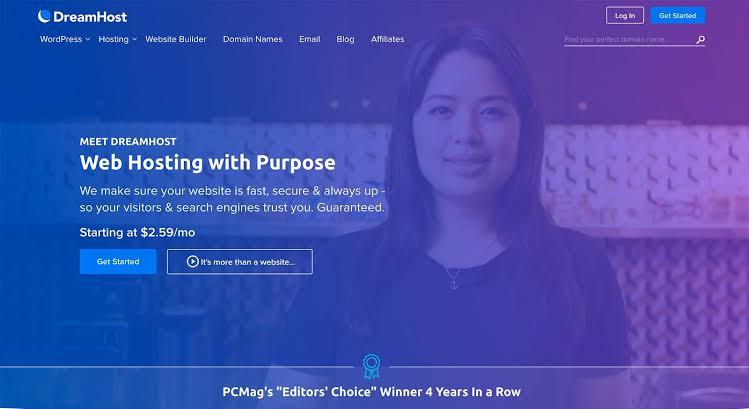Open the WordPress navigation menu
Screen dimensions: 749x409
[61, 39]
